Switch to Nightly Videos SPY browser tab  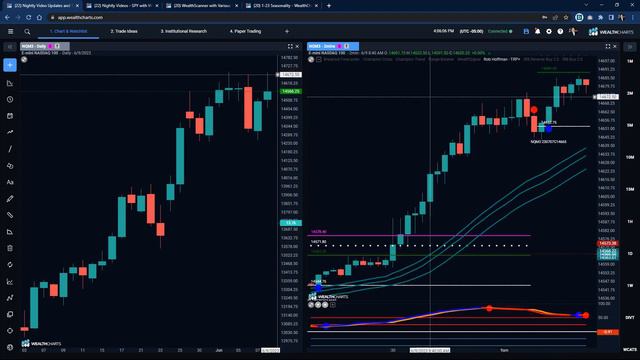[122, 6]
